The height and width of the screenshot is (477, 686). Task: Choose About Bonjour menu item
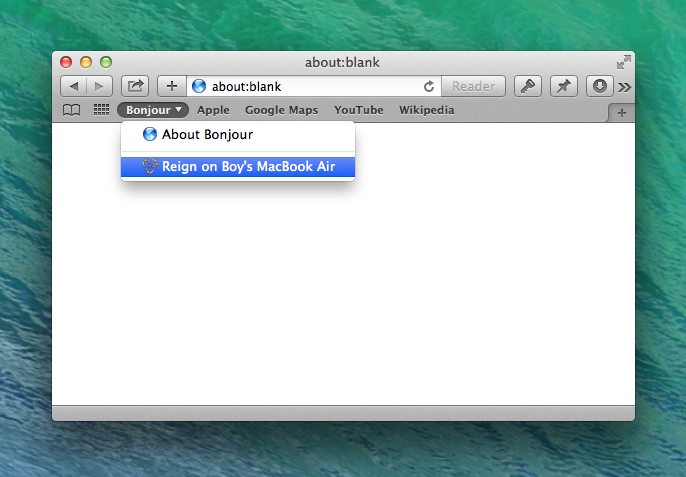pyautogui.click(x=238, y=134)
